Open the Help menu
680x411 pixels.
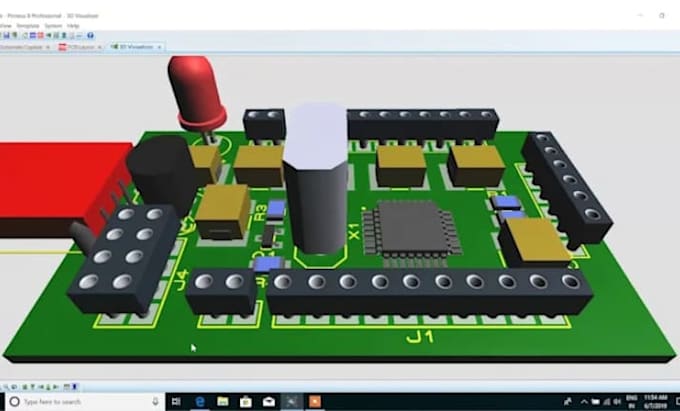[x=73, y=26]
